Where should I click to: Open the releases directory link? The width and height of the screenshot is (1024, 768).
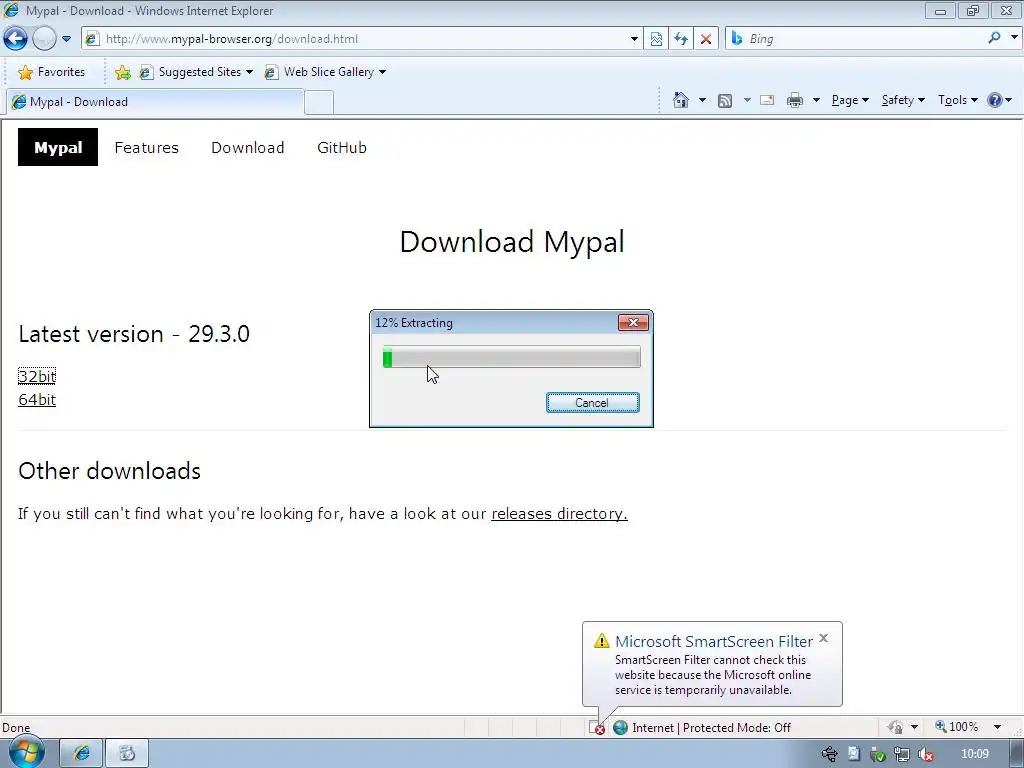(x=559, y=514)
